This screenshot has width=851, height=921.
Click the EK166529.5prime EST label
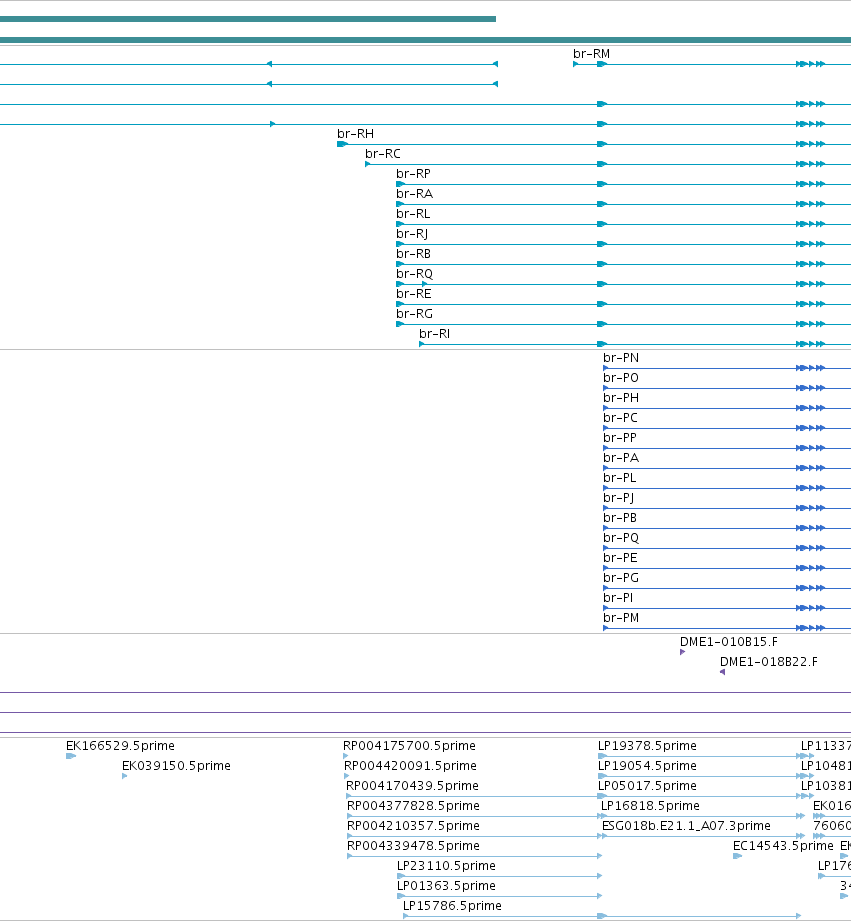120,745
